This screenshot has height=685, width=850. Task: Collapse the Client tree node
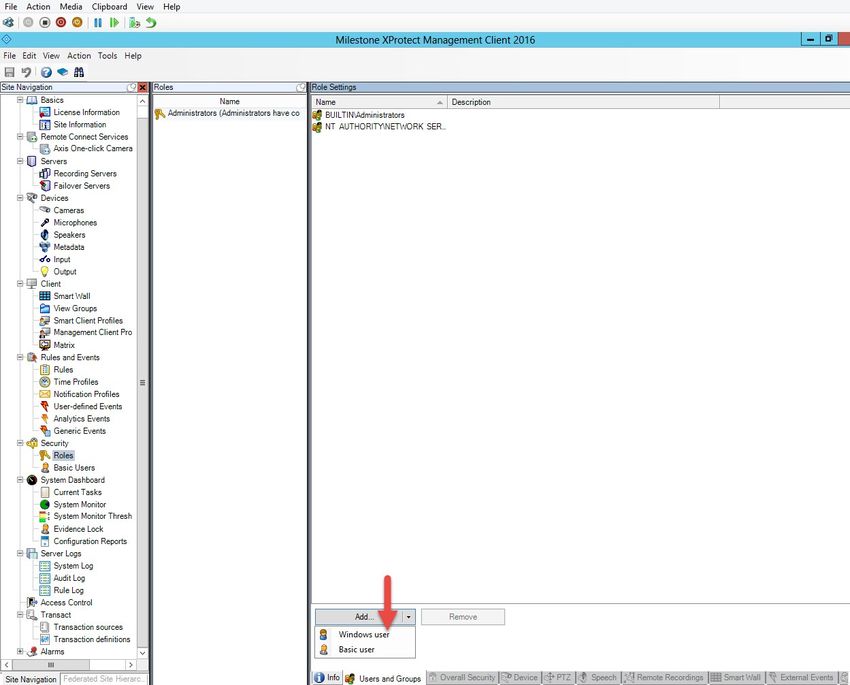[x=20, y=283]
